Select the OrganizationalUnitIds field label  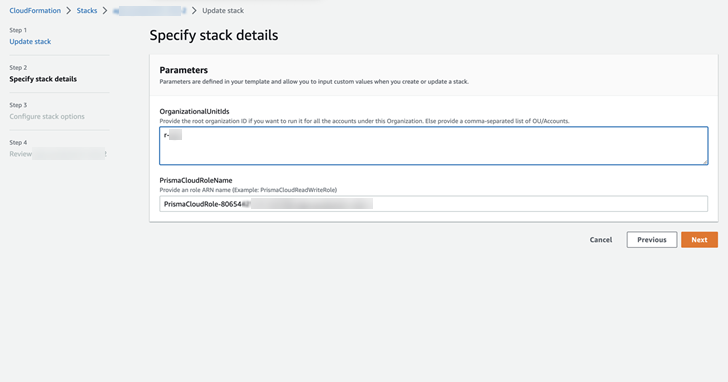pos(194,111)
